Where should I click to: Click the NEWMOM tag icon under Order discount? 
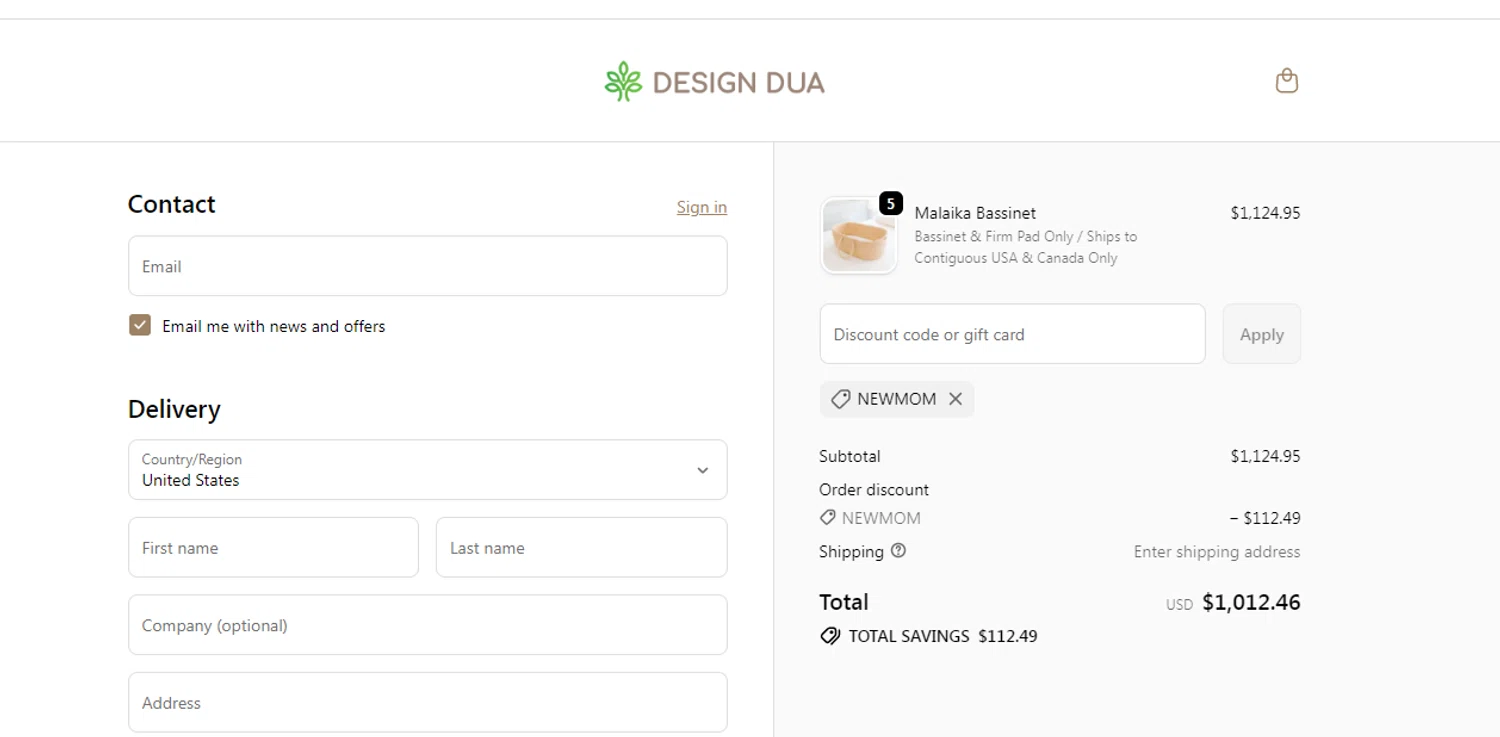(x=827, y=517)
